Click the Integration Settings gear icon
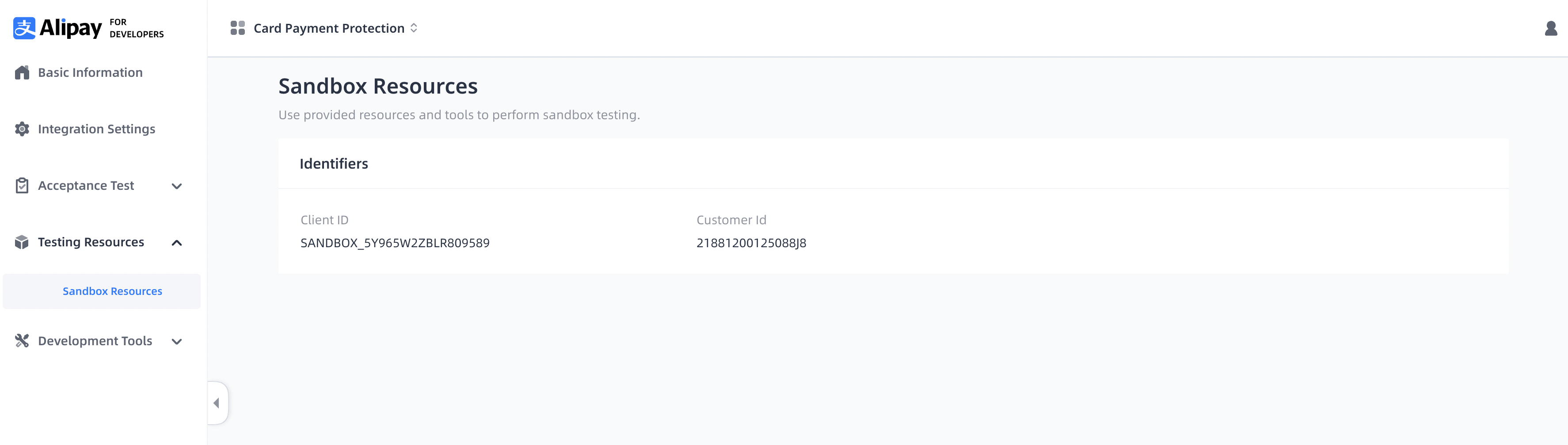Image resolution: width=1568 pixels, height=445 pixels. coord(22,129)
